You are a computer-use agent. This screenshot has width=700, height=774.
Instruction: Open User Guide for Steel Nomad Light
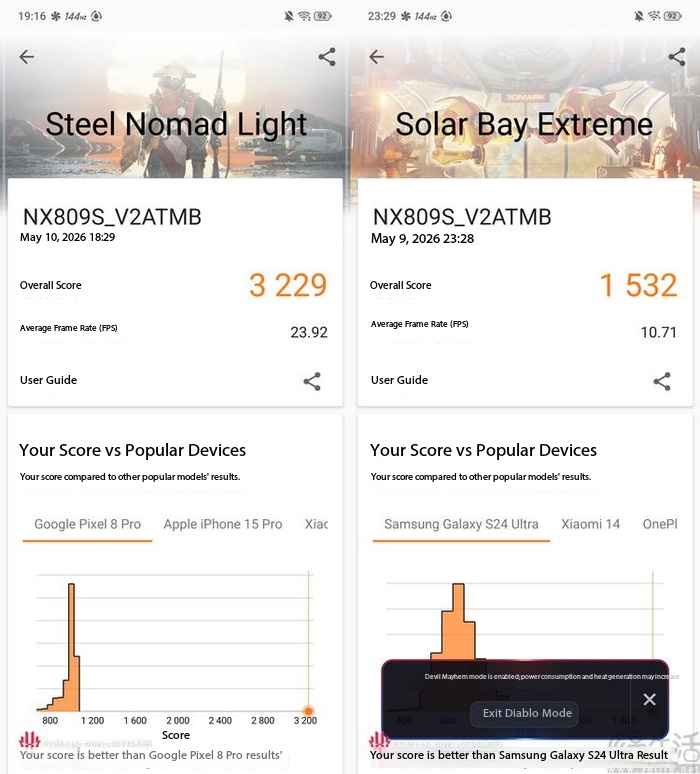tap(48, 380)
